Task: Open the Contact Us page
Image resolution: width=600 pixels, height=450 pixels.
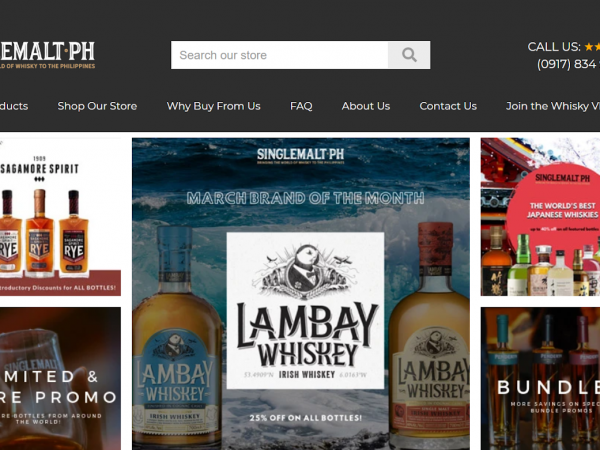Action: pyautogui.click(x=448, y=106)
